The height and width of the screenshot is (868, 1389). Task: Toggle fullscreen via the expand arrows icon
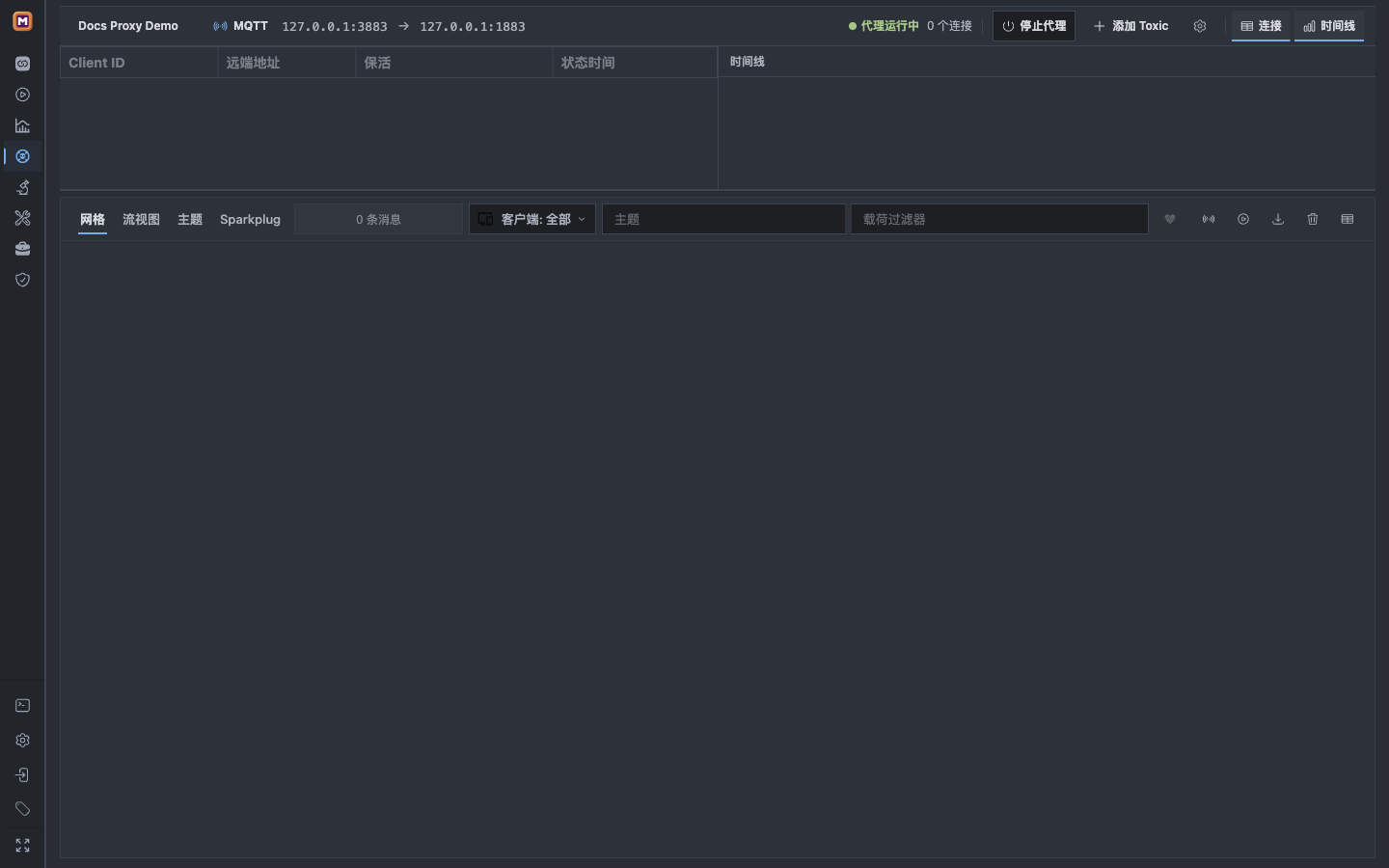point(22,846)
